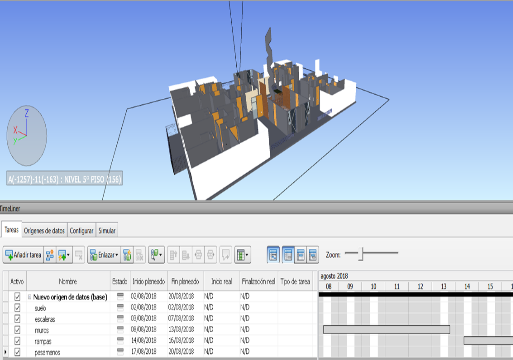Click the XYZ axis indicator in viewport

pos(26,135)
